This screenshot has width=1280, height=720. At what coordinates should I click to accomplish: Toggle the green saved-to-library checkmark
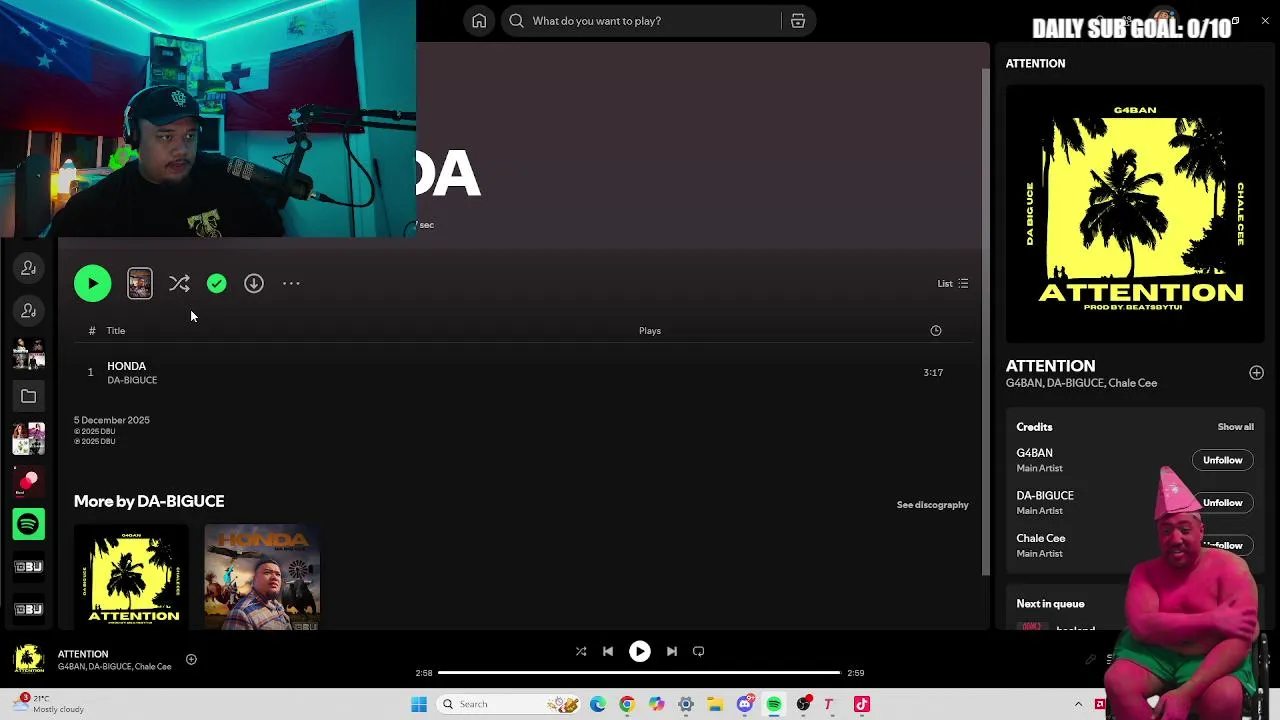point(217,284)
